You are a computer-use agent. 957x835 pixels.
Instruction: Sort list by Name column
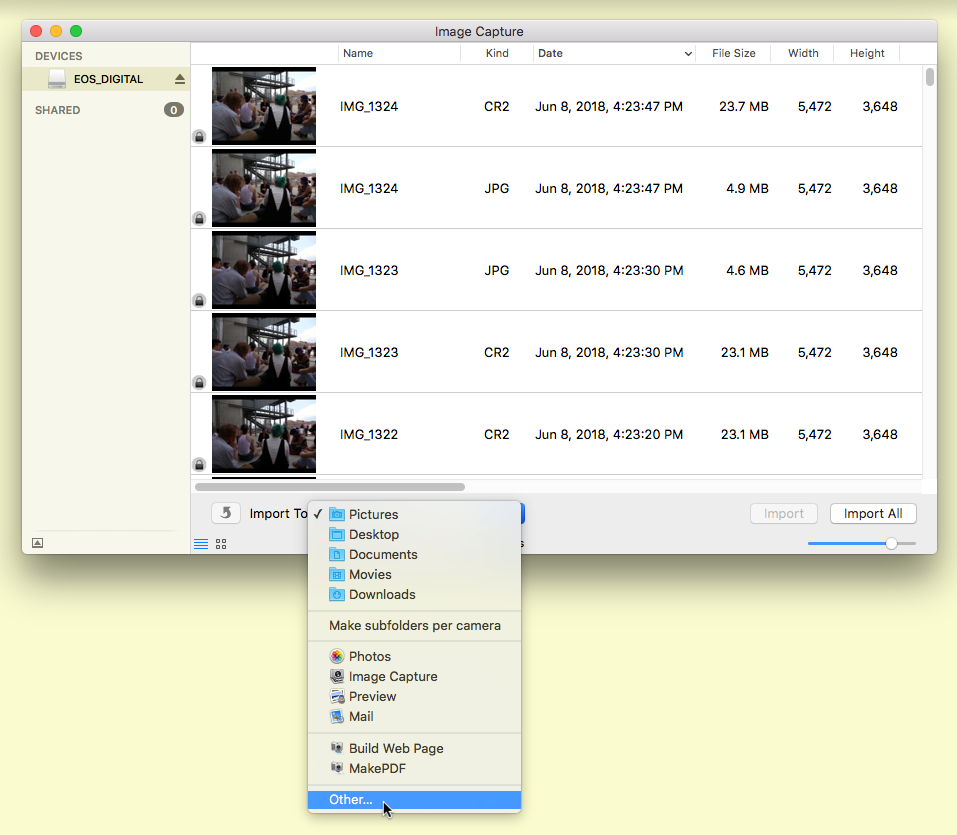coord(398,54)
